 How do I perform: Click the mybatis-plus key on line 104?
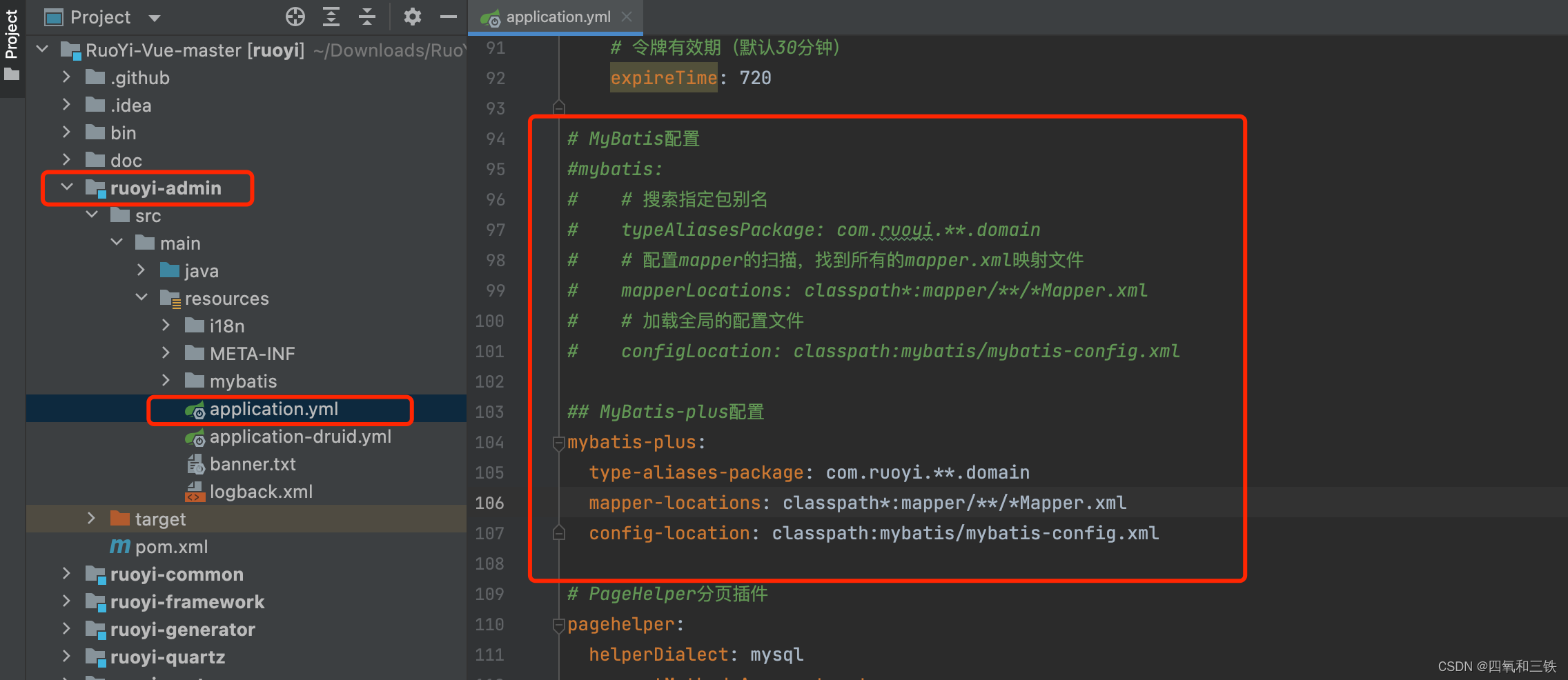pos(631,442)
